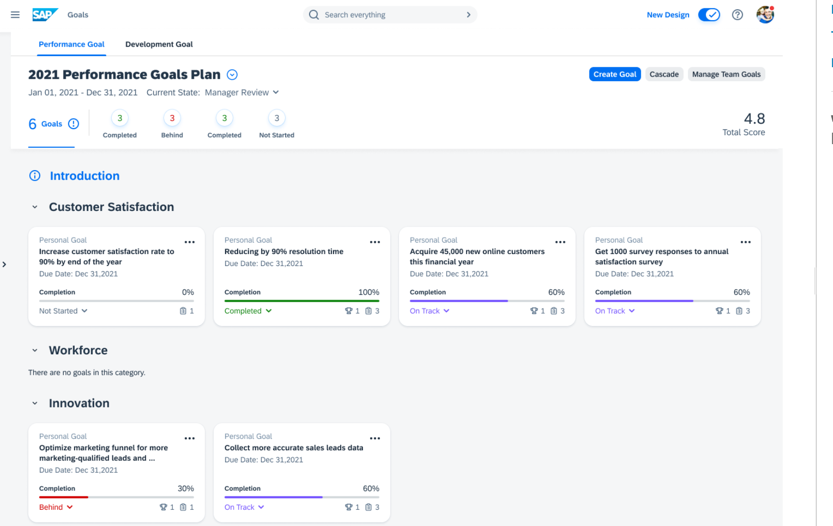Screen dimensions: 833x526
Task: Click the Create Goal button
Action: pyautogui.click(x=615, y=74)
